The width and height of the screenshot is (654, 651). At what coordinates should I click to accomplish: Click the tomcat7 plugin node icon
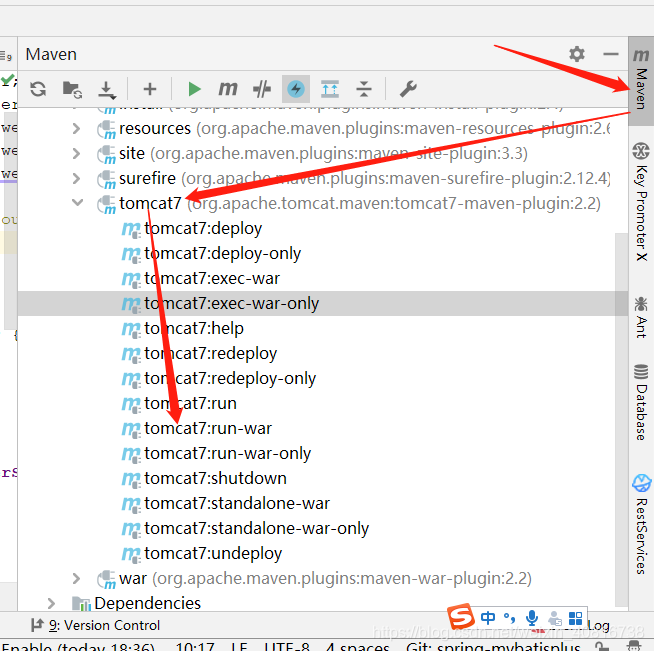pyautogui.click(x=107, y=204)
